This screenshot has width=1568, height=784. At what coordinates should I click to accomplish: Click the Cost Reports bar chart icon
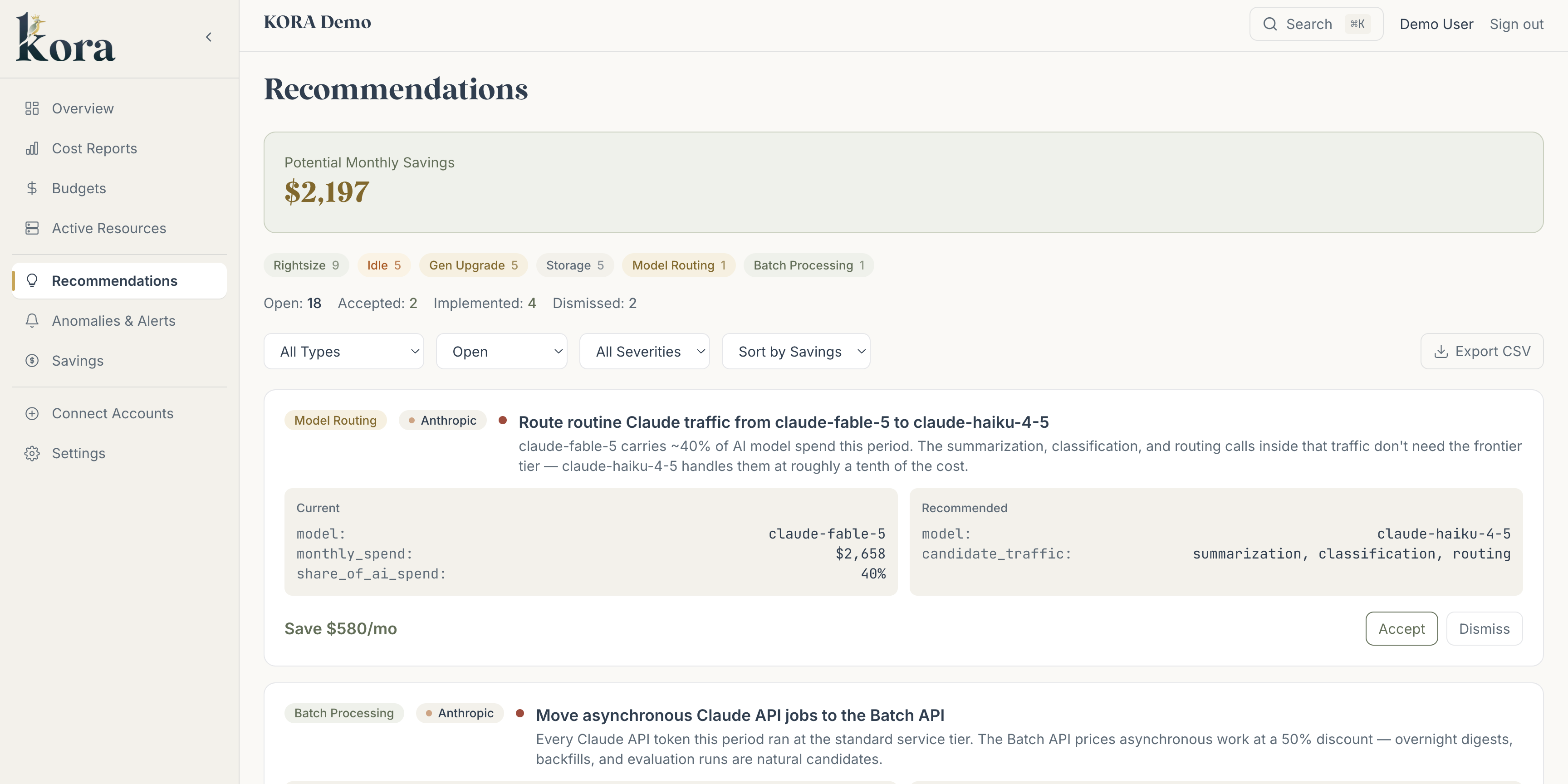click(x=32, y=148)
